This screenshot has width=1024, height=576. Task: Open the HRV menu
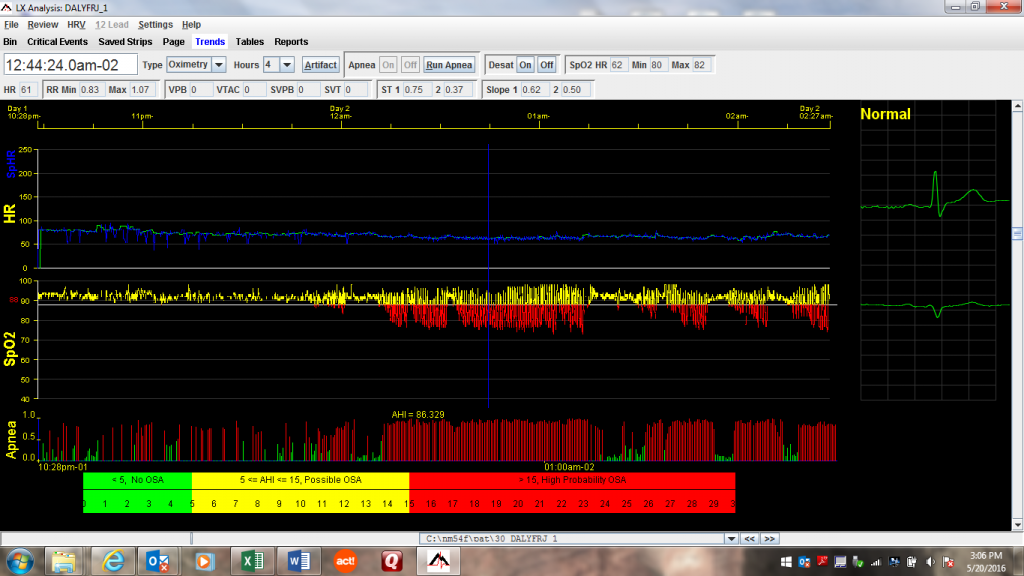(x=76, y=25)
